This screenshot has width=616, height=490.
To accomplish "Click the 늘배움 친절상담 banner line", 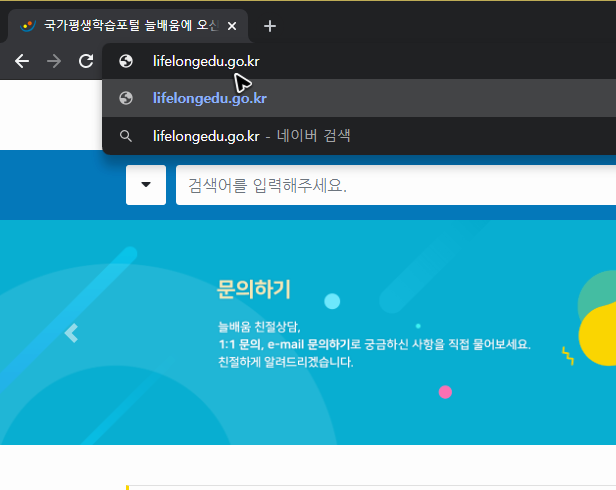I will click(x=259, y=327).
